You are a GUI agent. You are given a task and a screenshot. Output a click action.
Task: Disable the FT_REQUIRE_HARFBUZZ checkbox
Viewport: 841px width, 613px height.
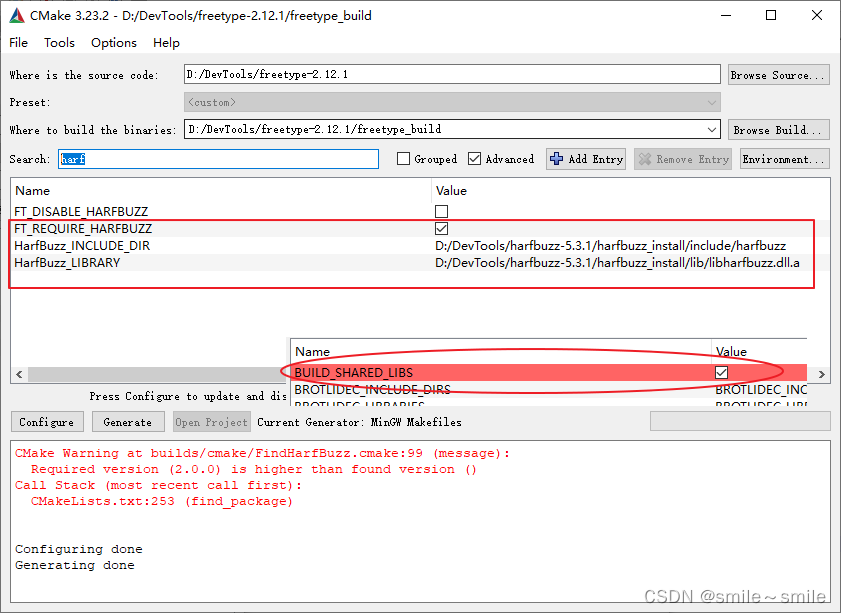441,228
